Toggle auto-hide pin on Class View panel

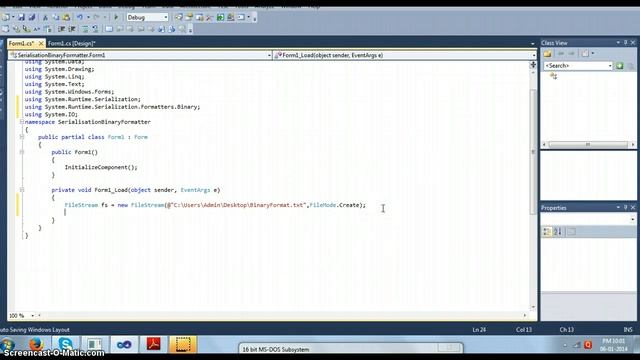625,42
